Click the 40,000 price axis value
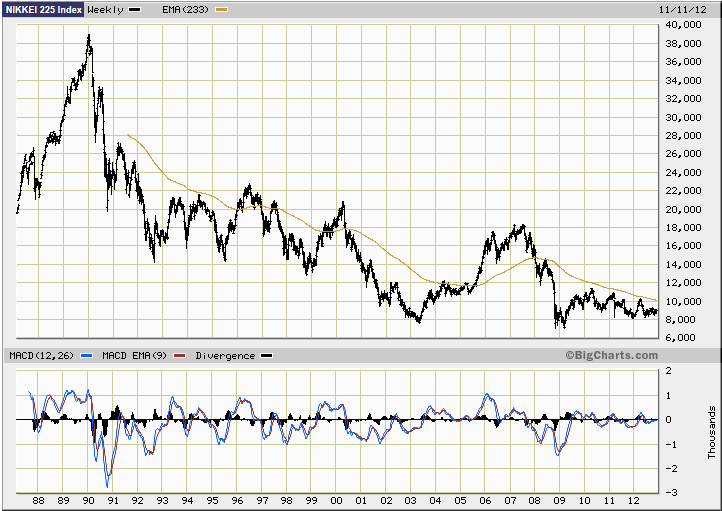This screenshot has width=722, height=511. point(684,25)
